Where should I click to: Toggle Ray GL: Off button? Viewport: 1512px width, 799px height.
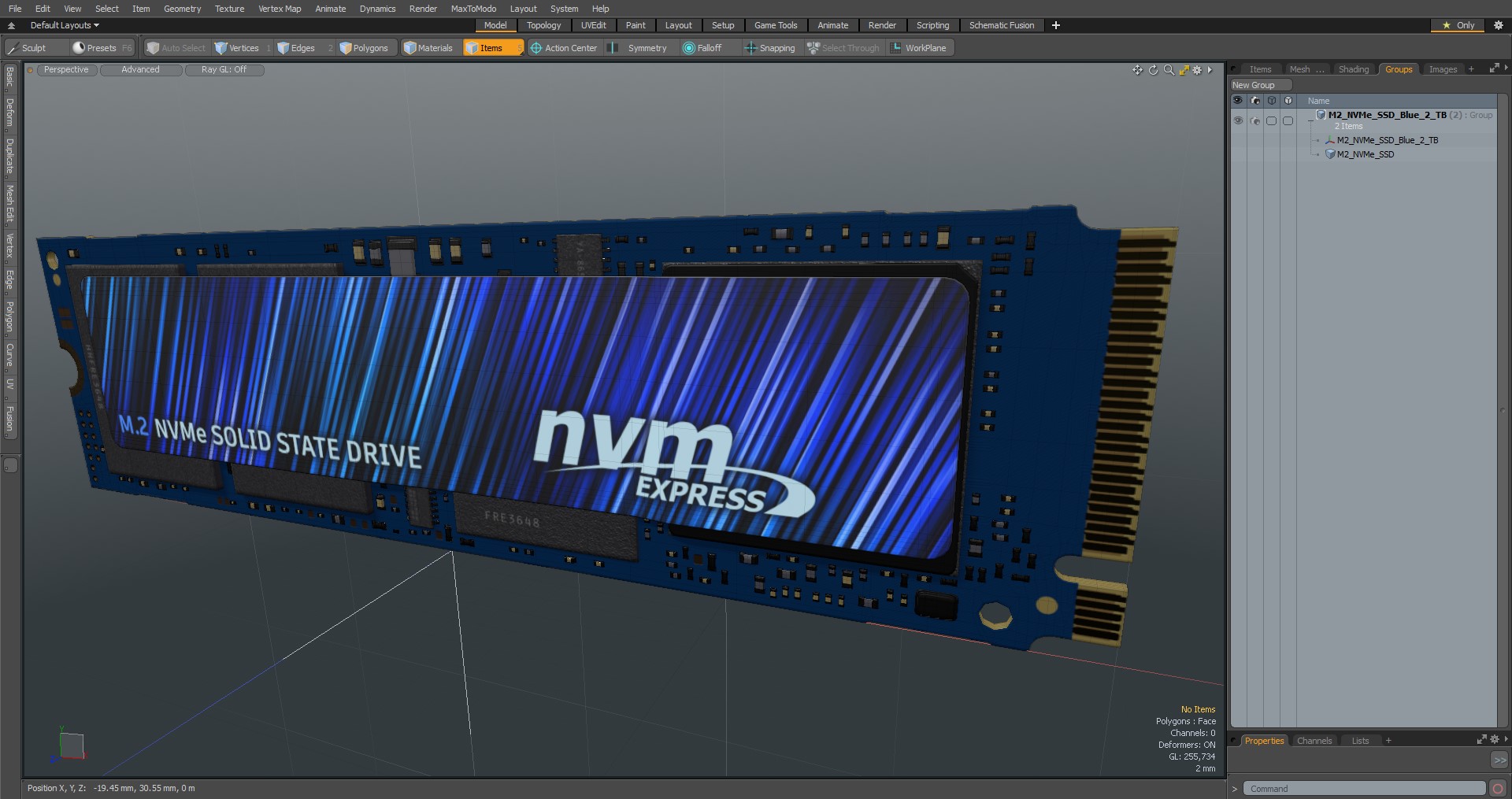224,70
